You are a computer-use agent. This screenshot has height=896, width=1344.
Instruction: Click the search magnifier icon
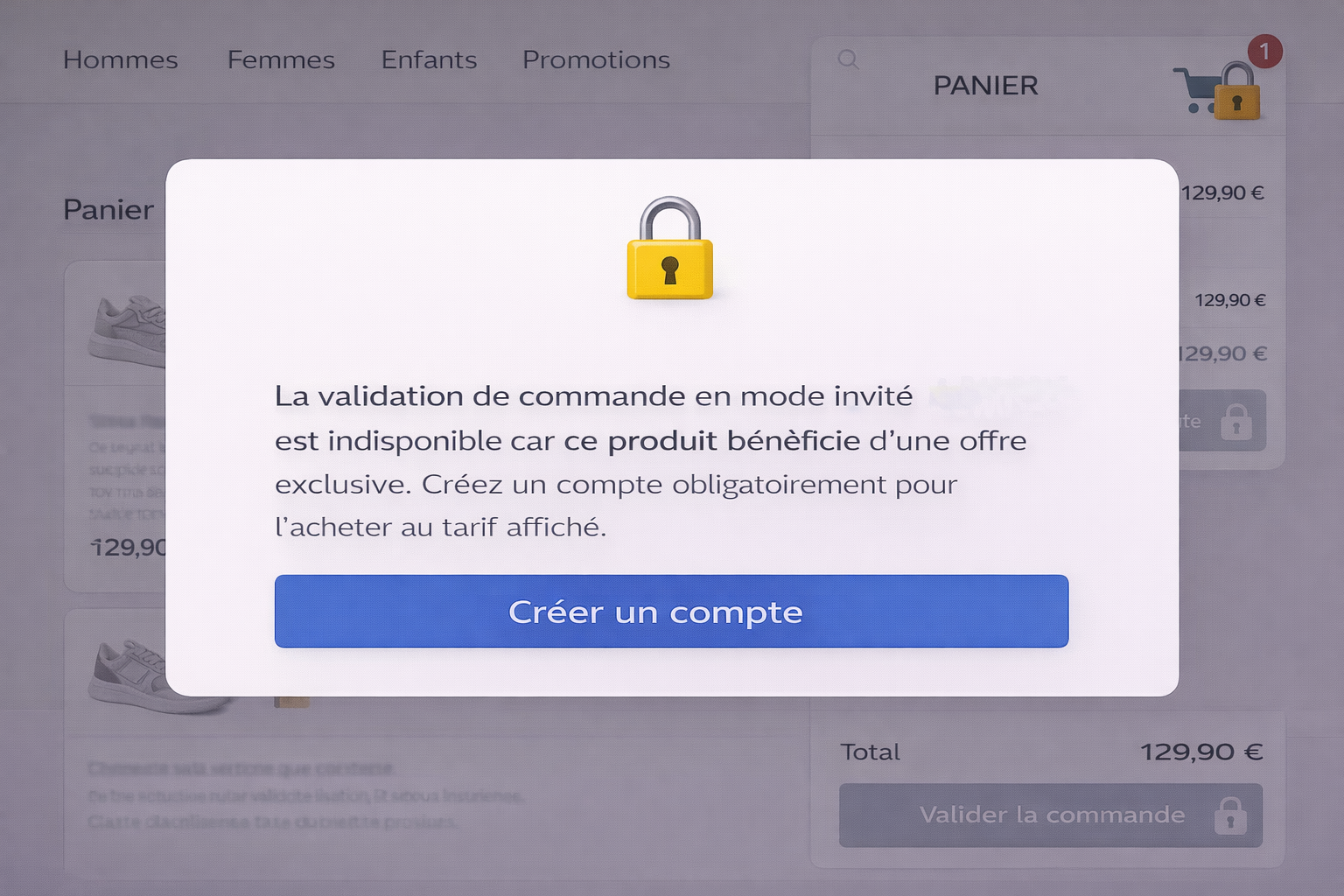848,59
